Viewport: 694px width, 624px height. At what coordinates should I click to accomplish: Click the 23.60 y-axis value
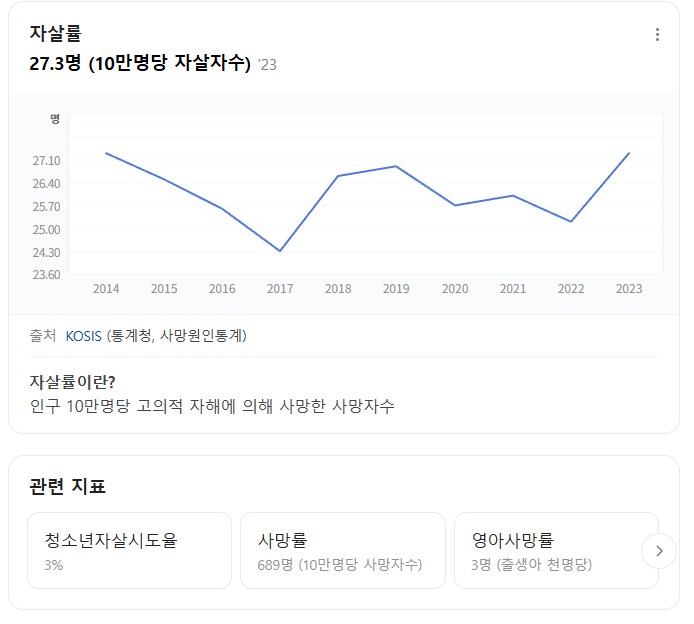click(x=46, y=275)
